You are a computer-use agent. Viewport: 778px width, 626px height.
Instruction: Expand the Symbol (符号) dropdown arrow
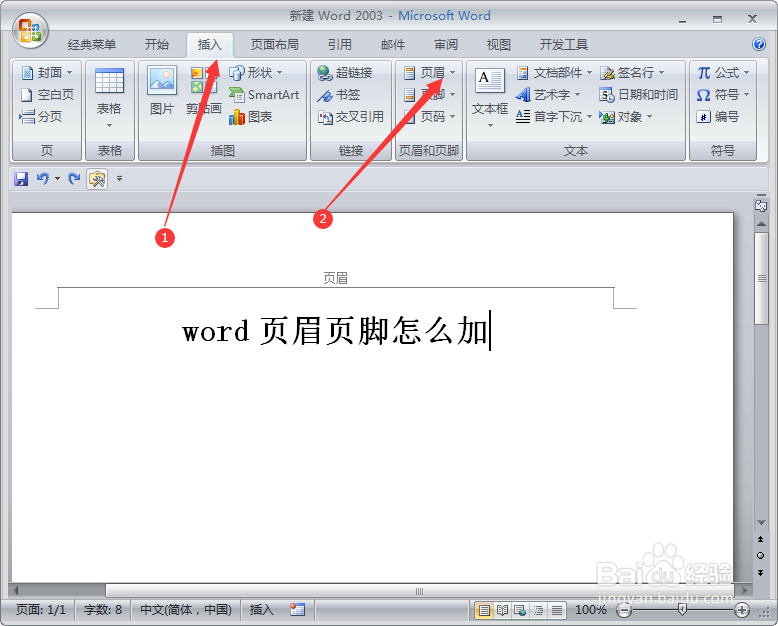coord(746,95)
